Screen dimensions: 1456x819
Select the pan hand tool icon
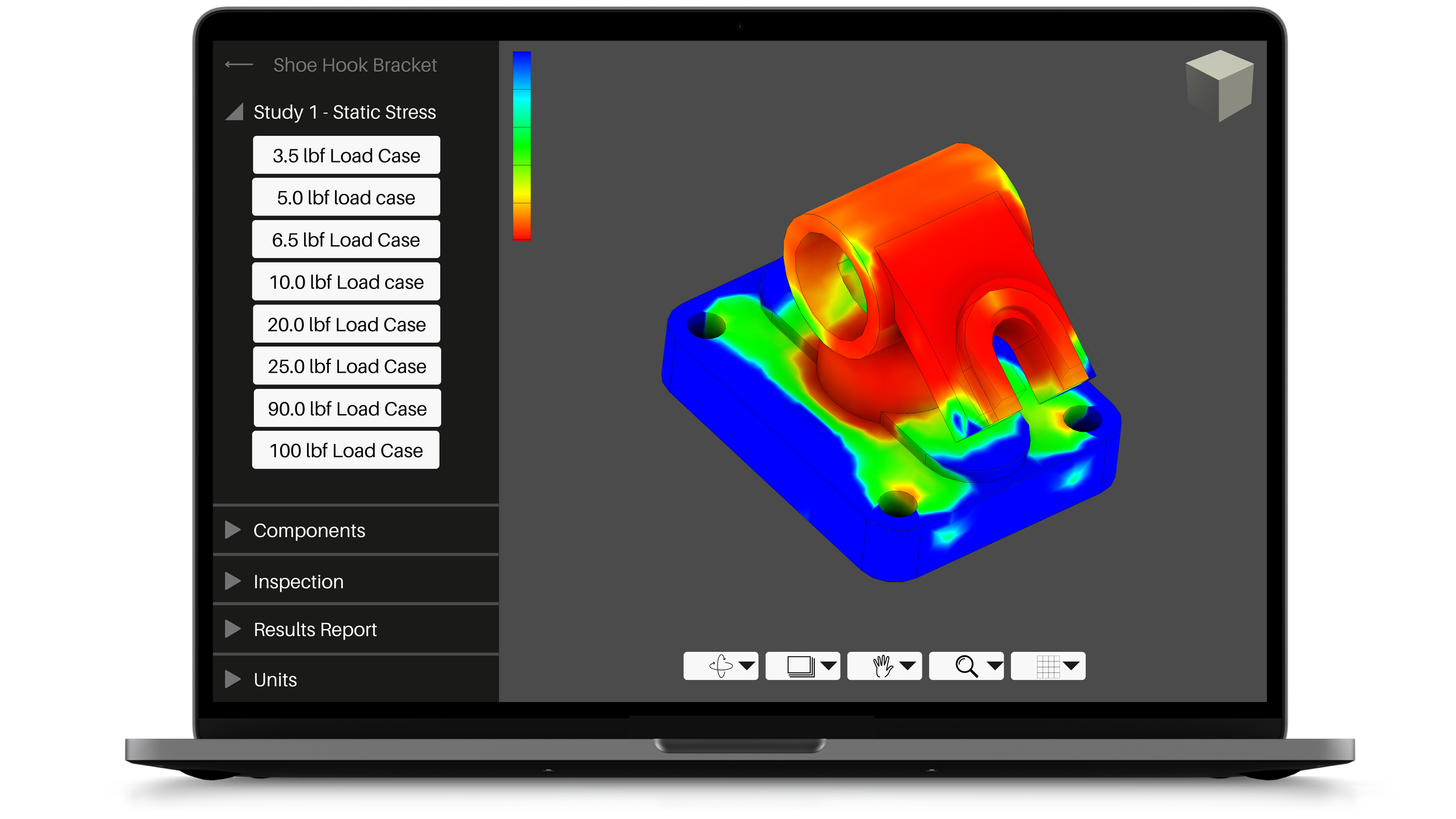click(883, 666)
